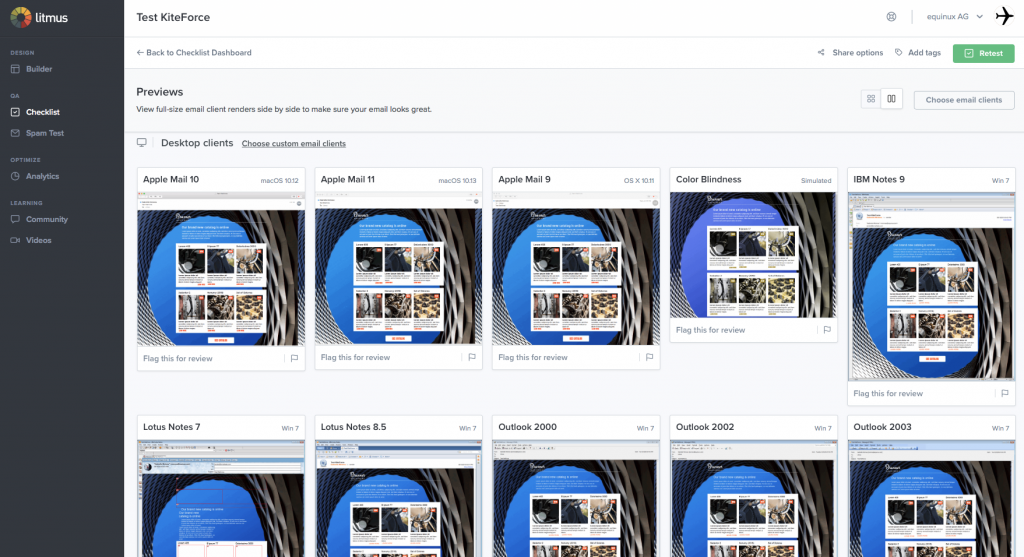Image resolution: width=1024 pixels, height=557 pixels.
Task: Expand the equinux AG account dropdown
Action: pyautogui.click(x=954, y=17)
